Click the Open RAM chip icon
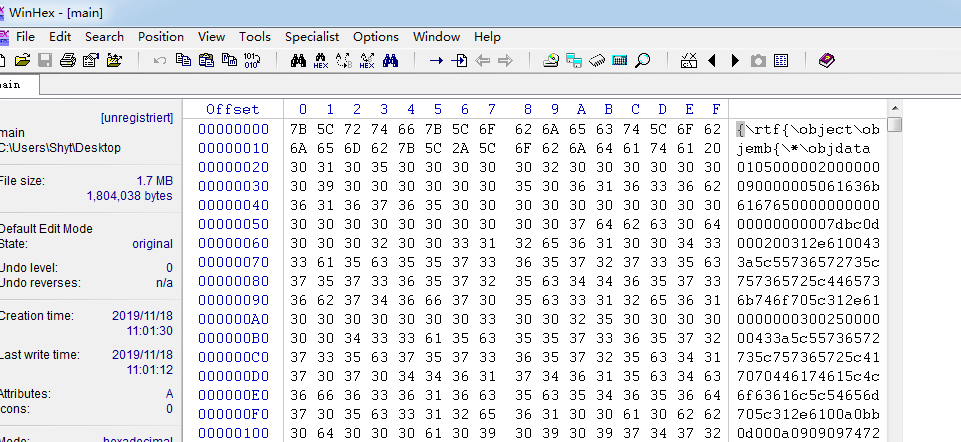The width and height of the screenshot is (961, 442). point(597,60)
